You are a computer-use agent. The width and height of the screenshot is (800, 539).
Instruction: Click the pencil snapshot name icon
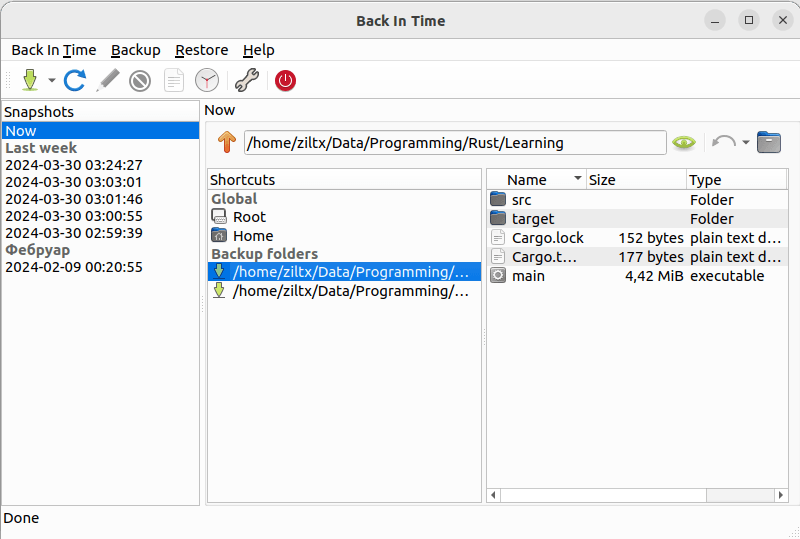click(x=108, y=80)
